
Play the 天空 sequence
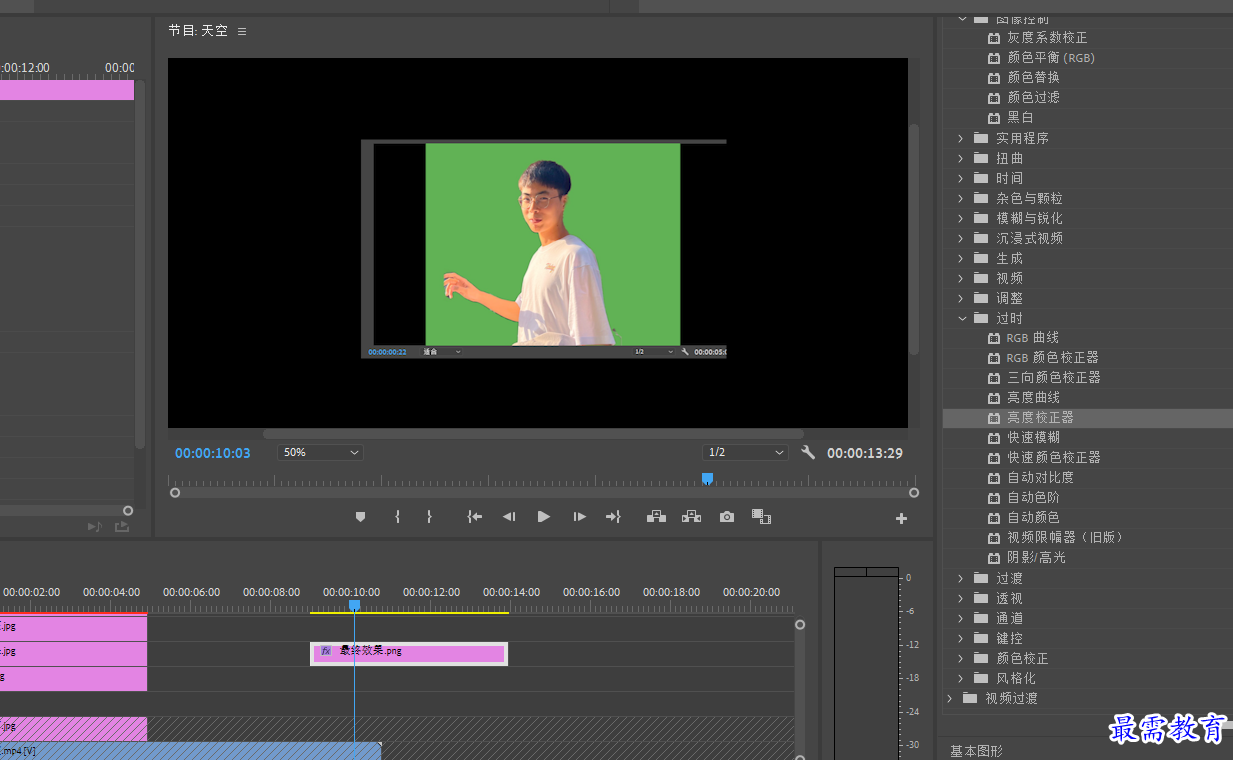click(544, 517)
